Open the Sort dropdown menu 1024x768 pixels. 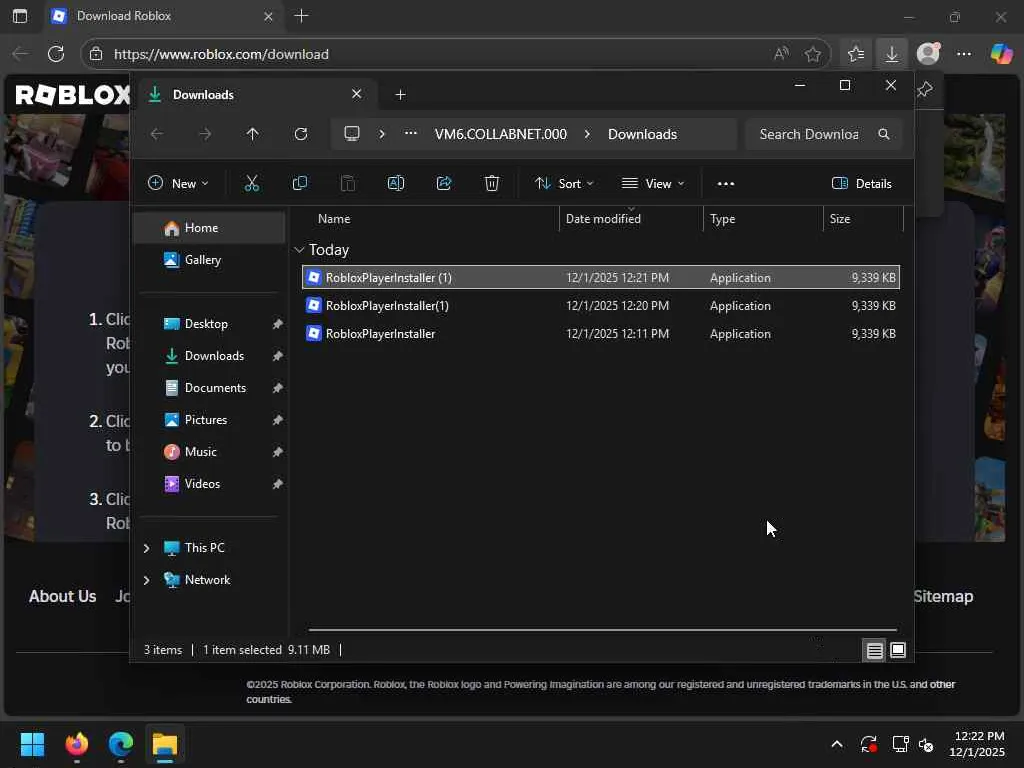tap(564, 183)
